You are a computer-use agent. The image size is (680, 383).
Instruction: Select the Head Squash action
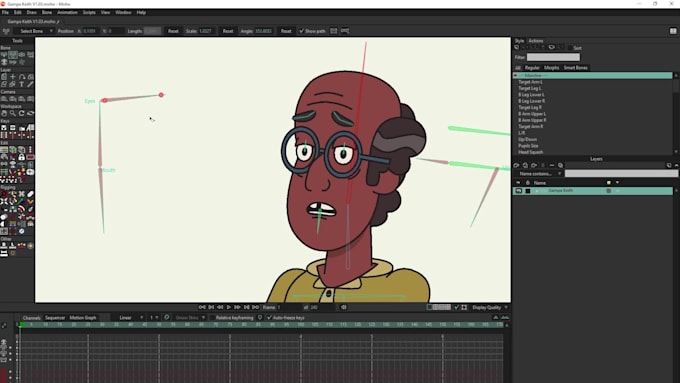click(530, 152)
